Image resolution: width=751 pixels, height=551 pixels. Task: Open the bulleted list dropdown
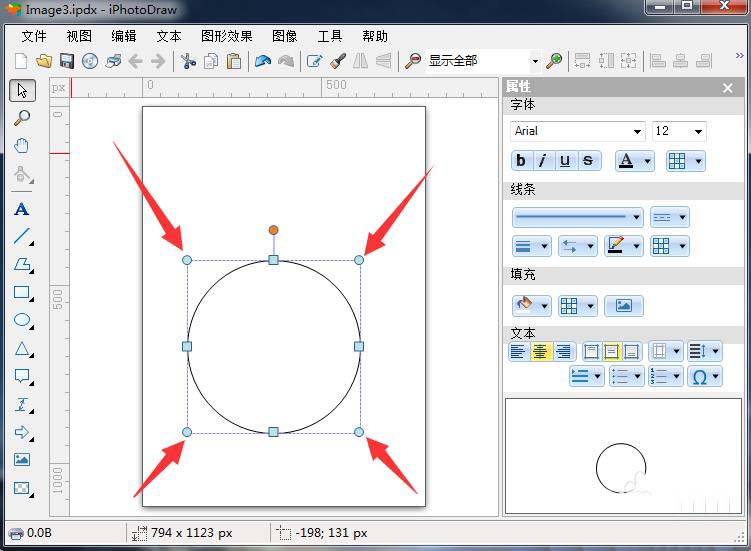(x=626, y=377)
